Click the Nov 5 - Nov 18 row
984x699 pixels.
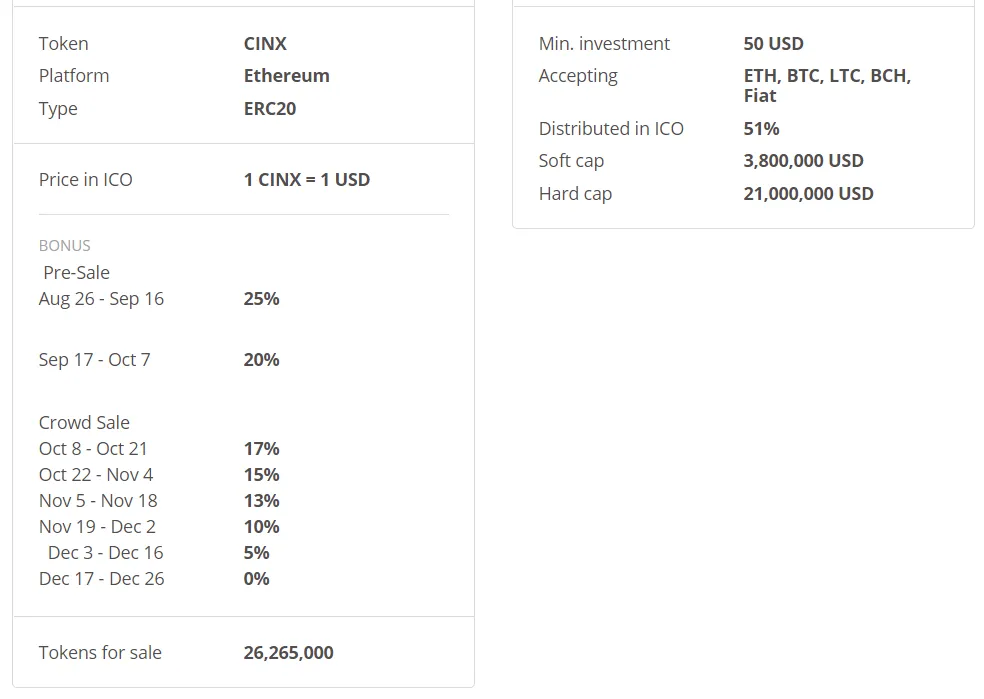coord(98,501)
